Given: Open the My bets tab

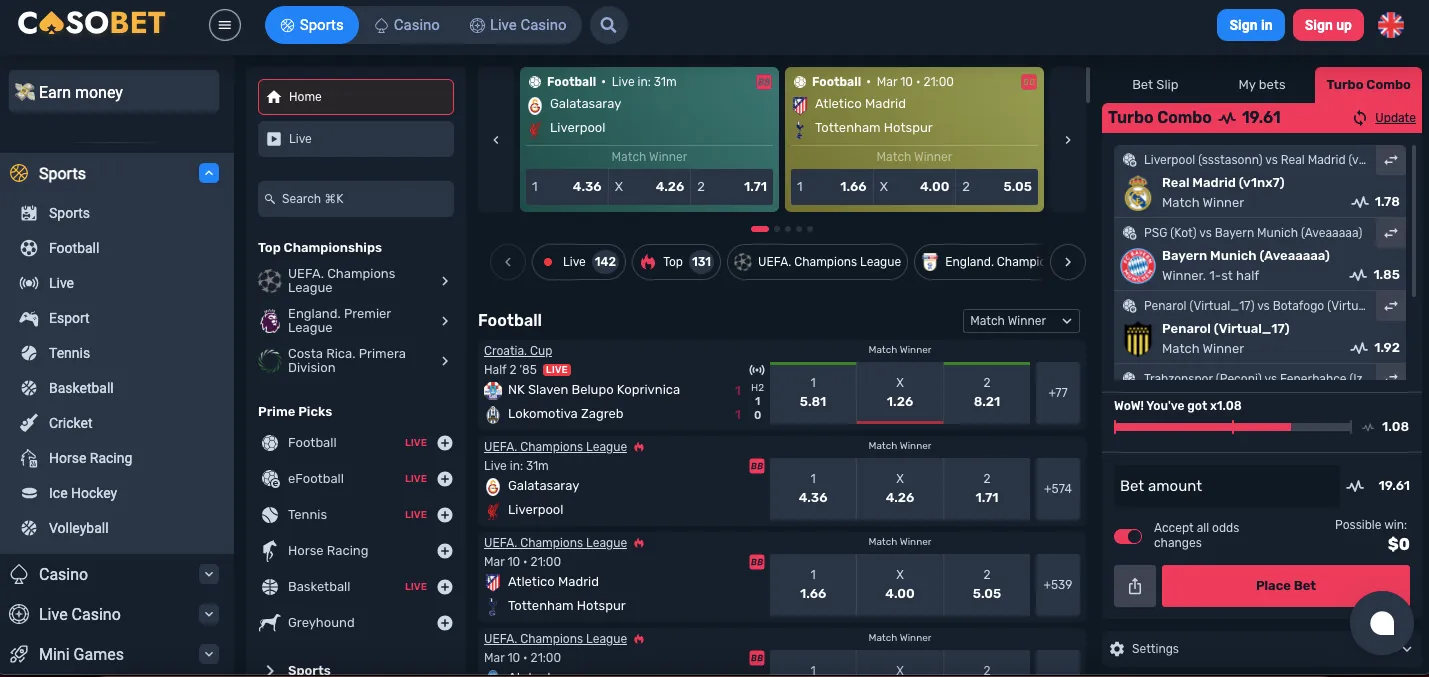Looking at the screenshot, I should coord(1262,85).
